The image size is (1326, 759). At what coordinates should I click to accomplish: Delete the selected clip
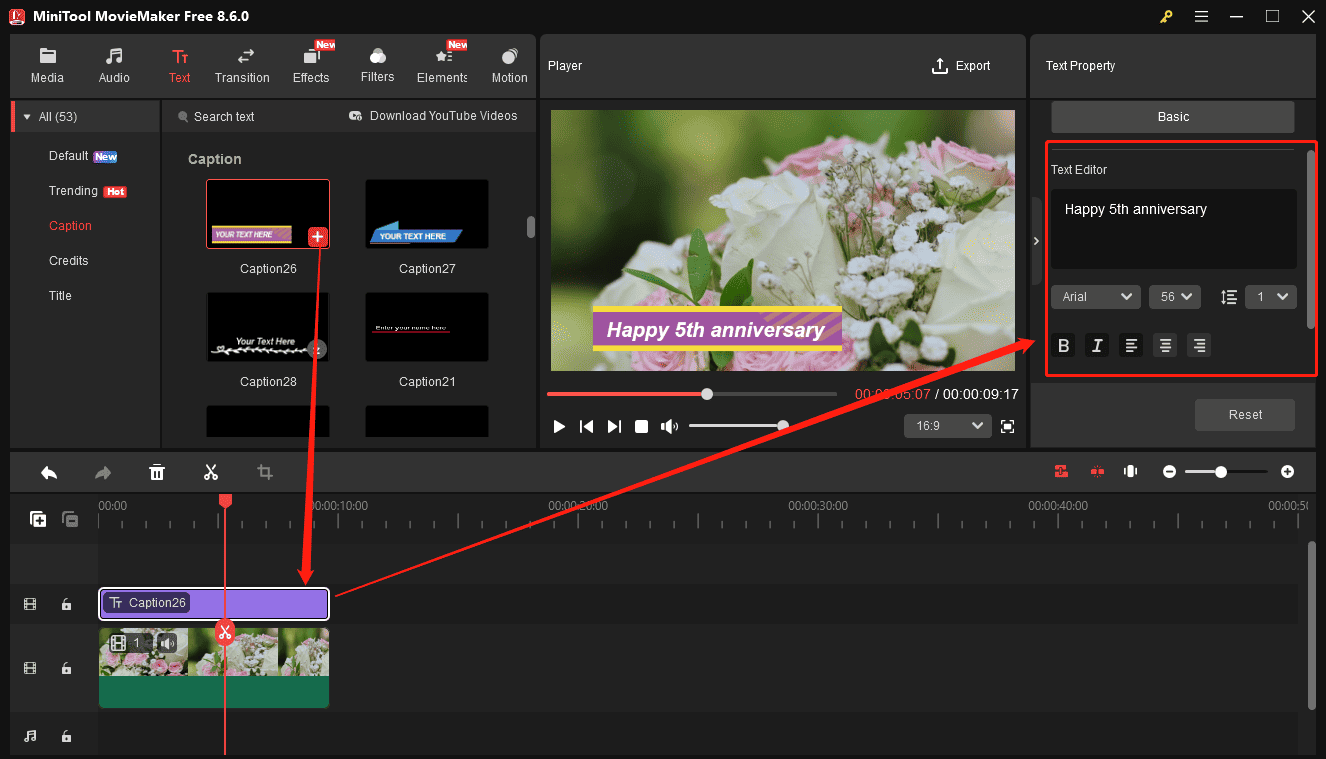tap(157, 472)
